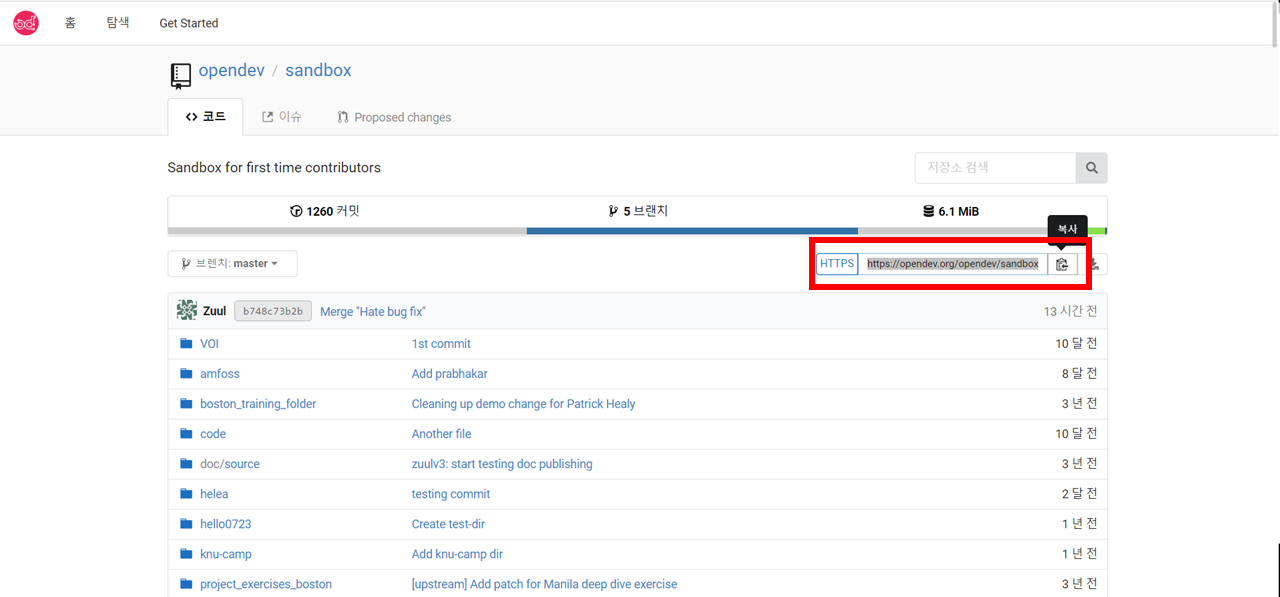Select the HTTPS clone protocol button
1280x597 pixels.
tap(837, 264)
